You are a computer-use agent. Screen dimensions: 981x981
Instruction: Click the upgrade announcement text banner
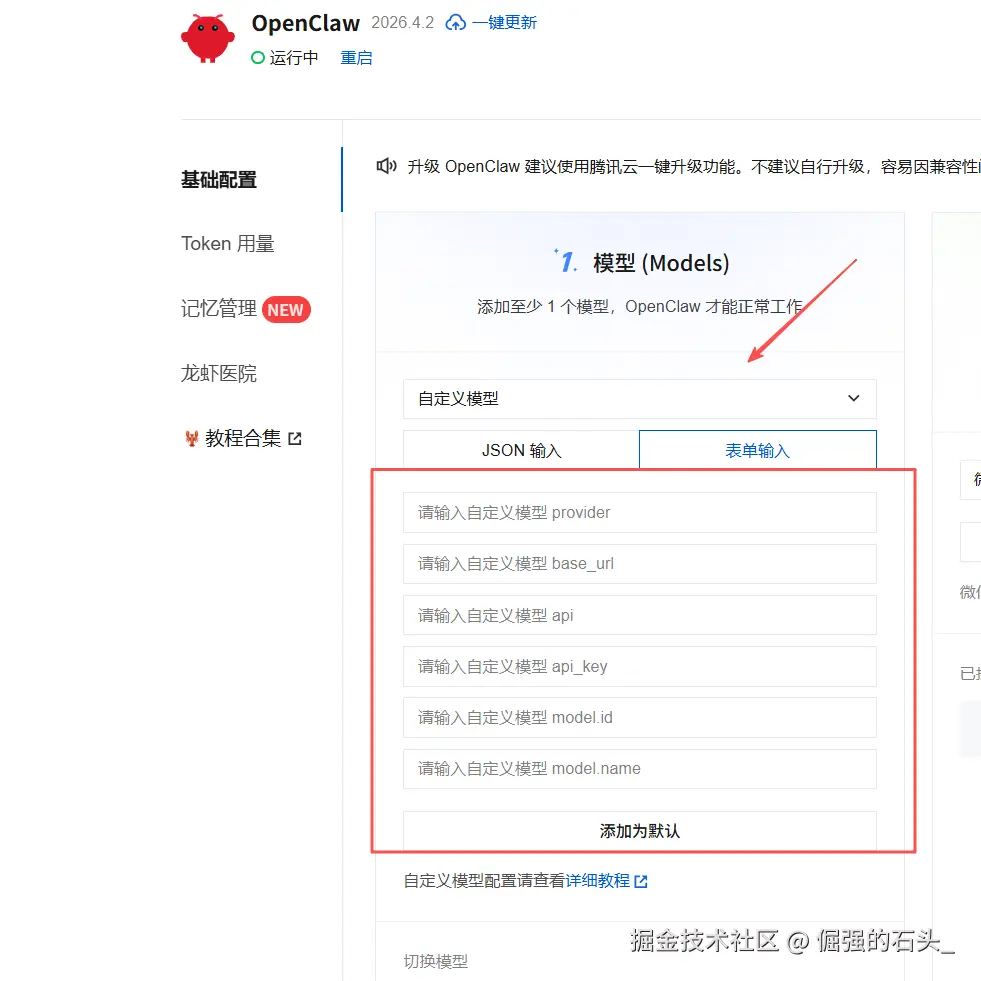693,166
